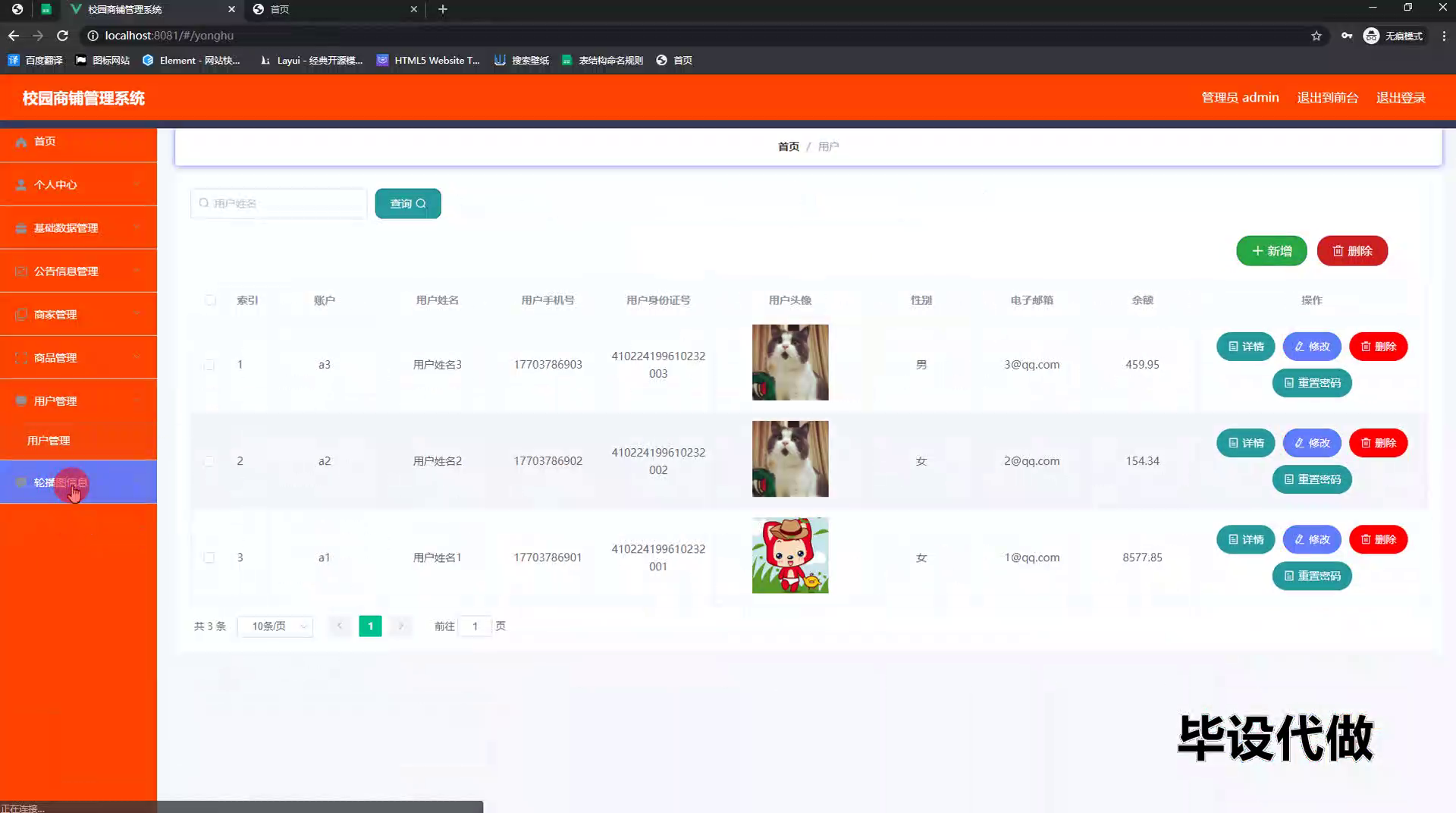
Task: Click 详情 for user a1
Action: (1246, 539)
